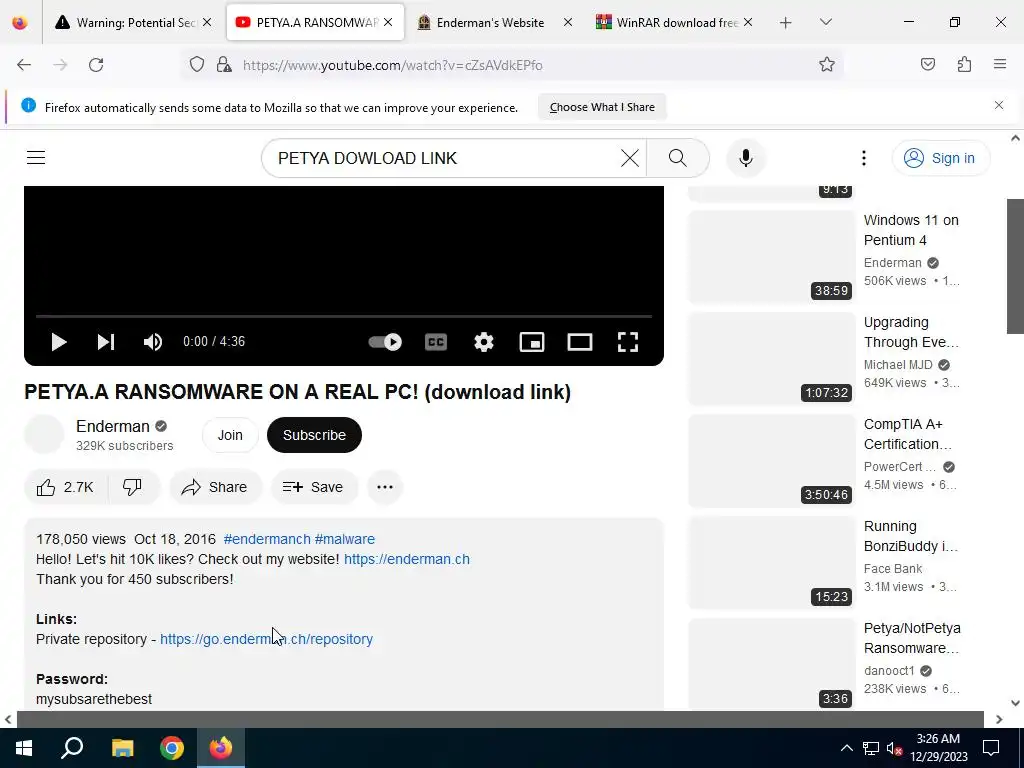The width and height of the screenshot is (1024, 768).
Task: List all tabs dropdown arrow
Action: tap(825, 22)
